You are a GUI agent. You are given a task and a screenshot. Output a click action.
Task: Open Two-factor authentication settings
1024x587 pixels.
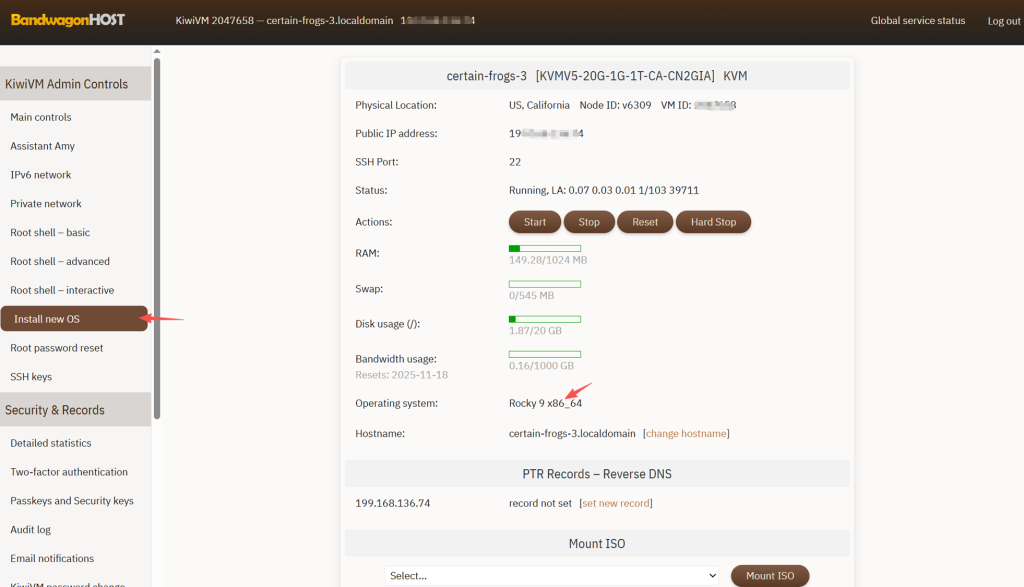[69, 472]
